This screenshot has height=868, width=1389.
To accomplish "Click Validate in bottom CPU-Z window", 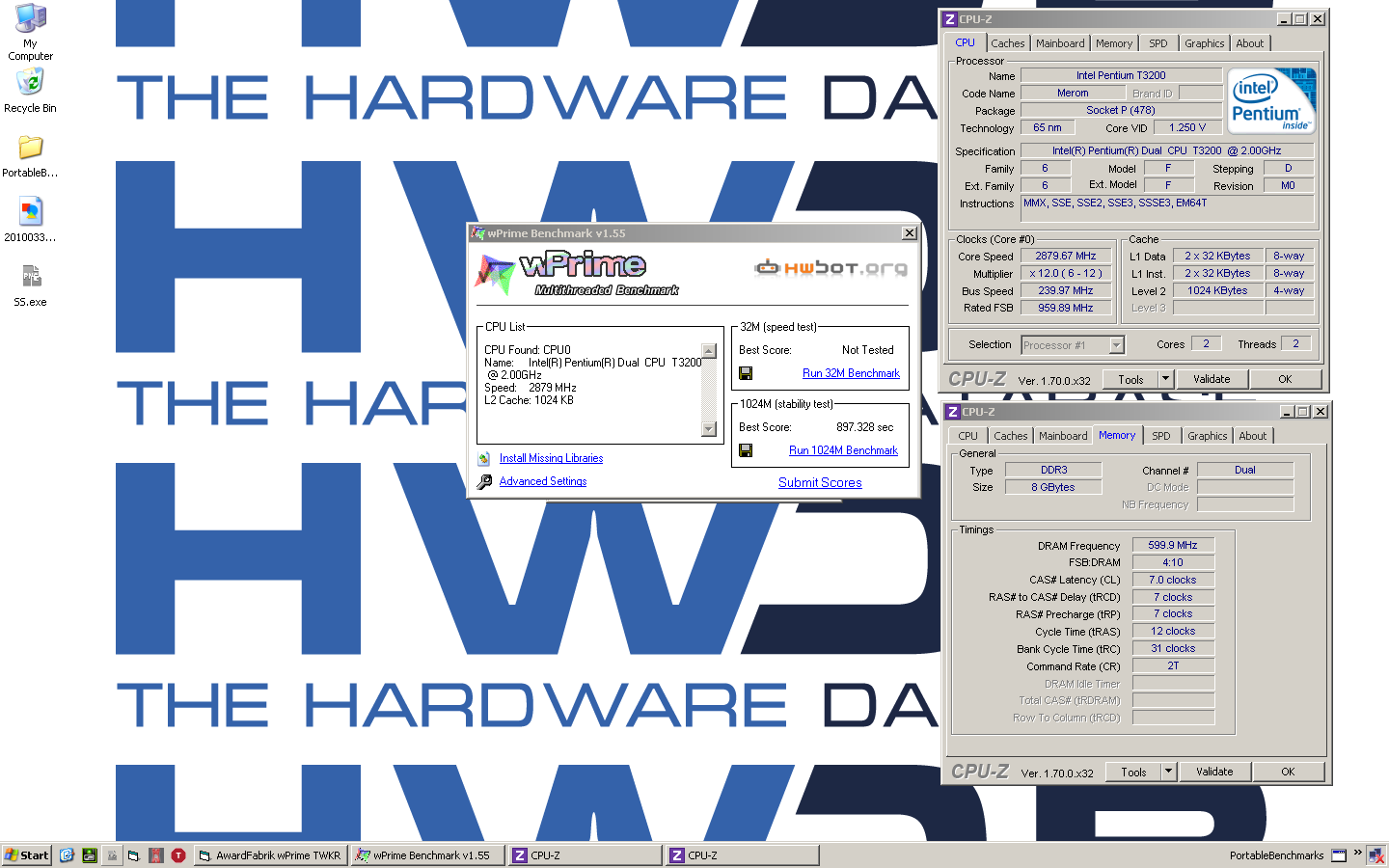I will [x=1214, y=772].
